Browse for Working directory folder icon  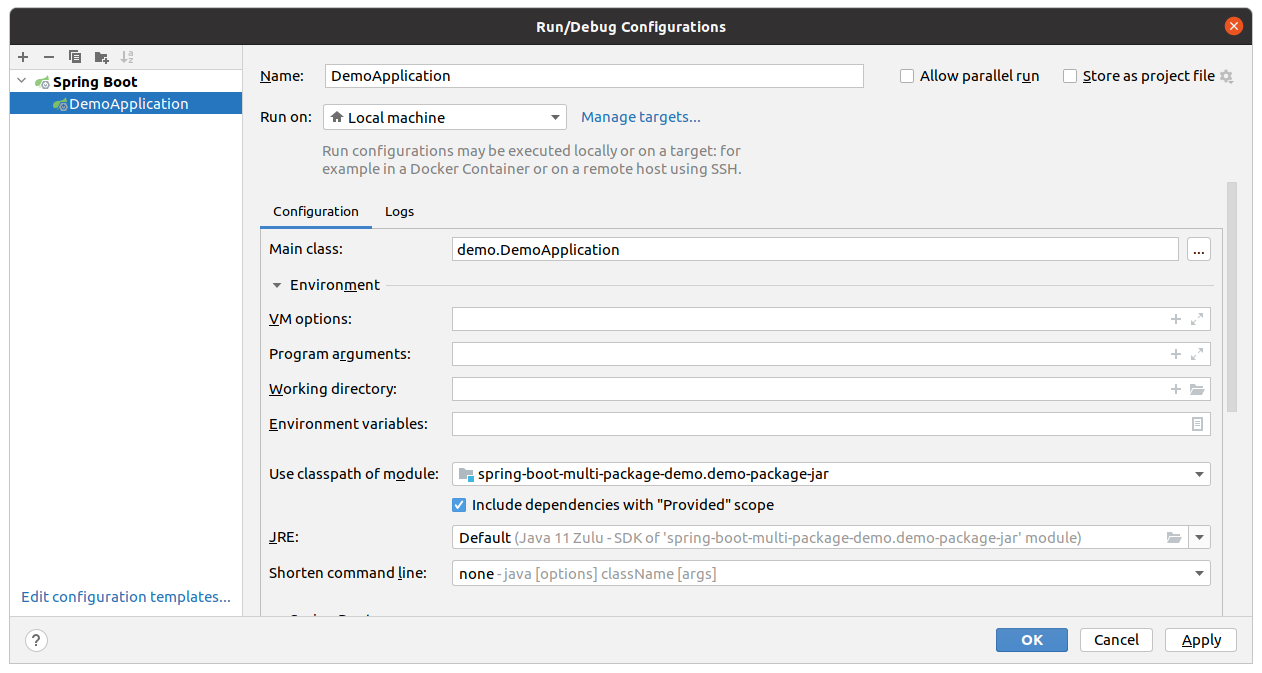[x=1197, y=390]
